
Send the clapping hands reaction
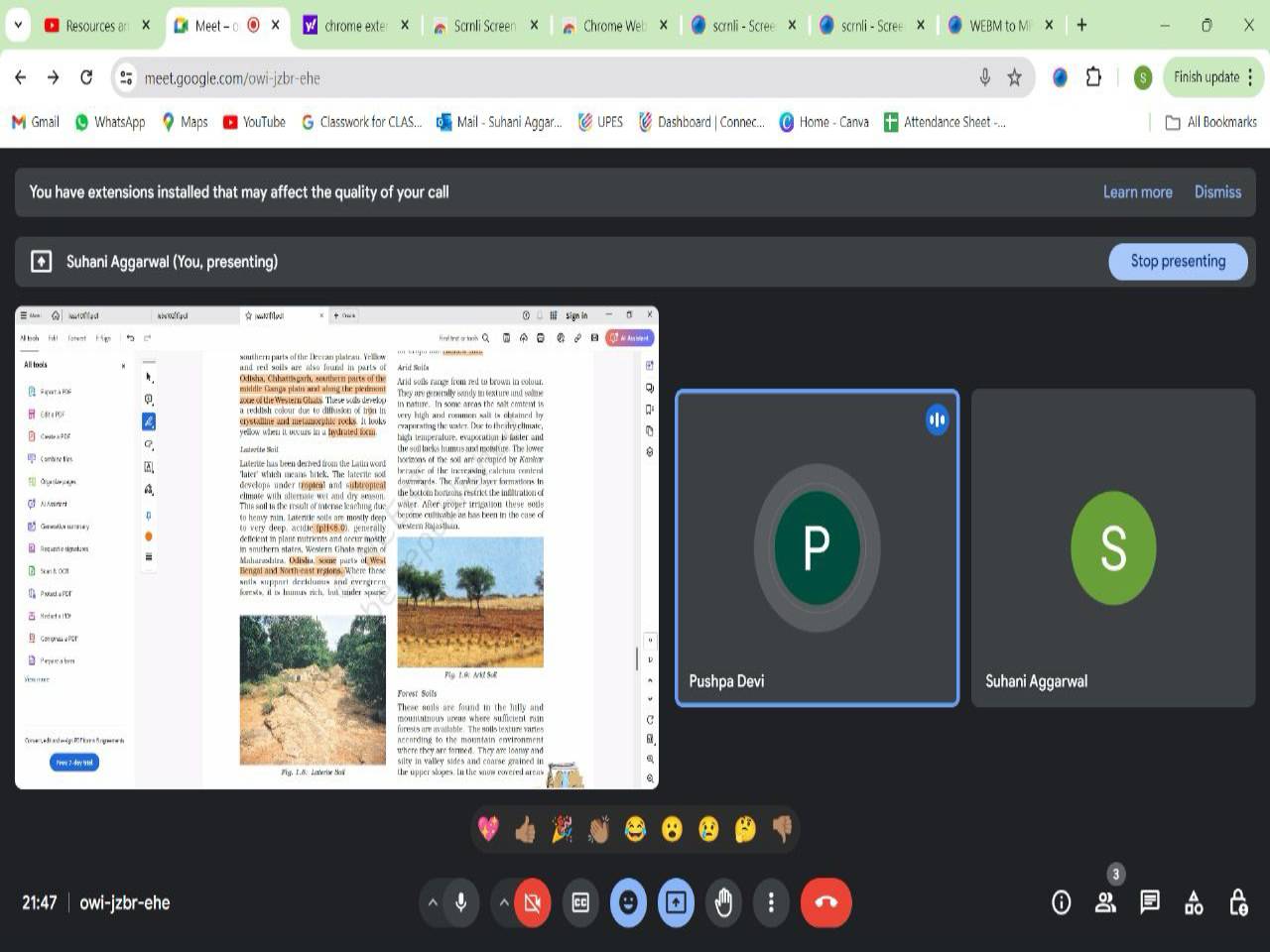[598, 829]
